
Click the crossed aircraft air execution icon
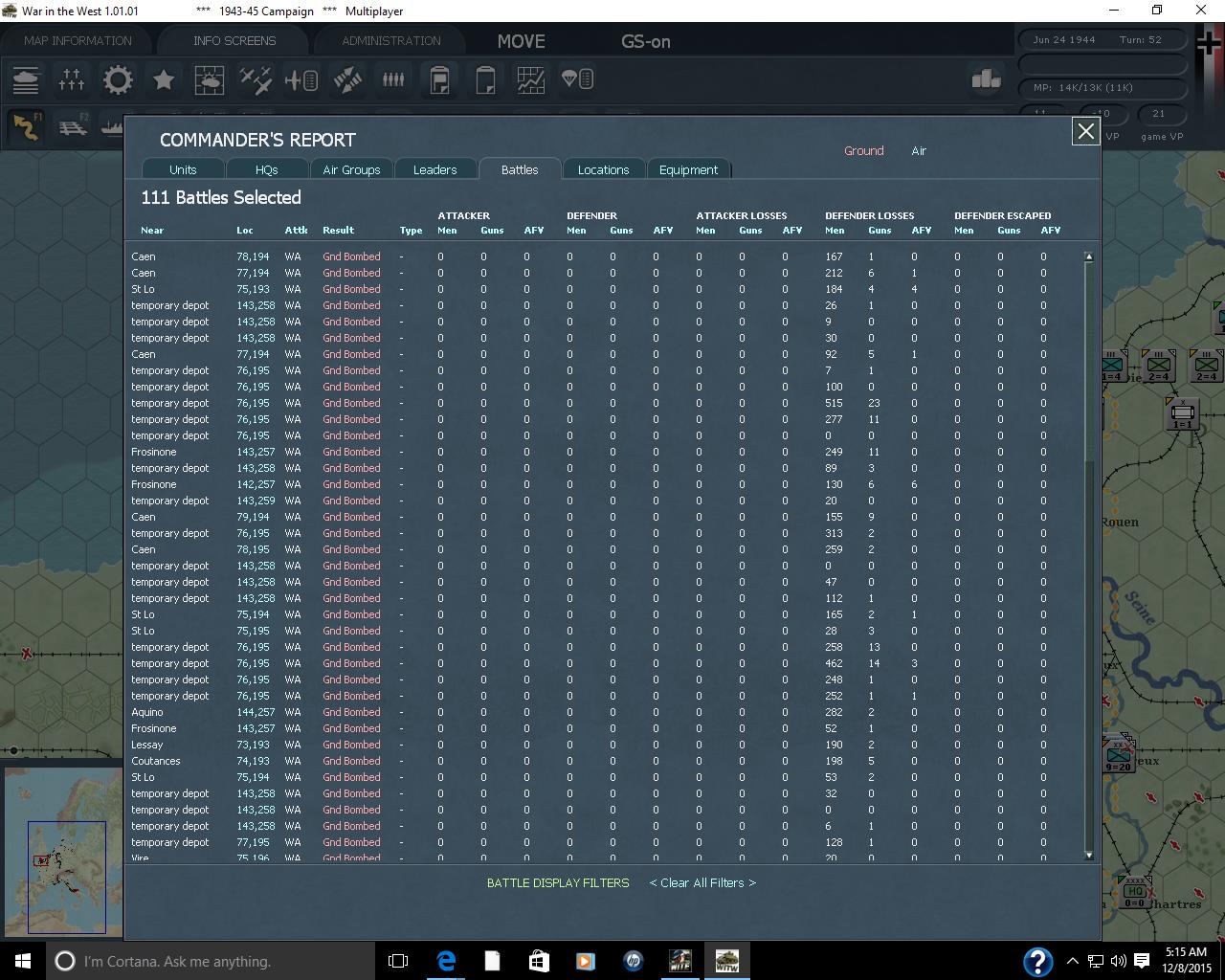click(256, 79)
